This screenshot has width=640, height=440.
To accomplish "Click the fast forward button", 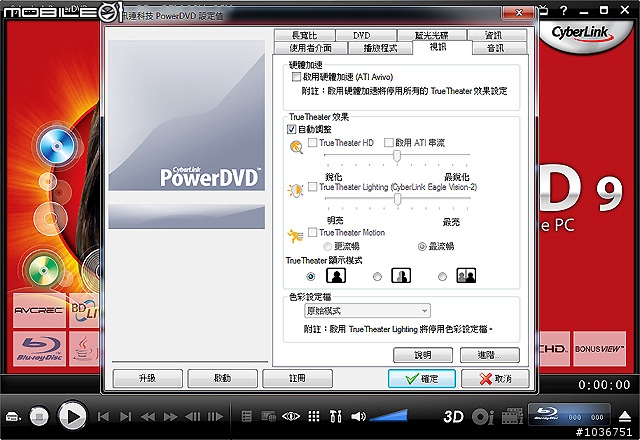I will pyautogui.click(x=170, y=417).
